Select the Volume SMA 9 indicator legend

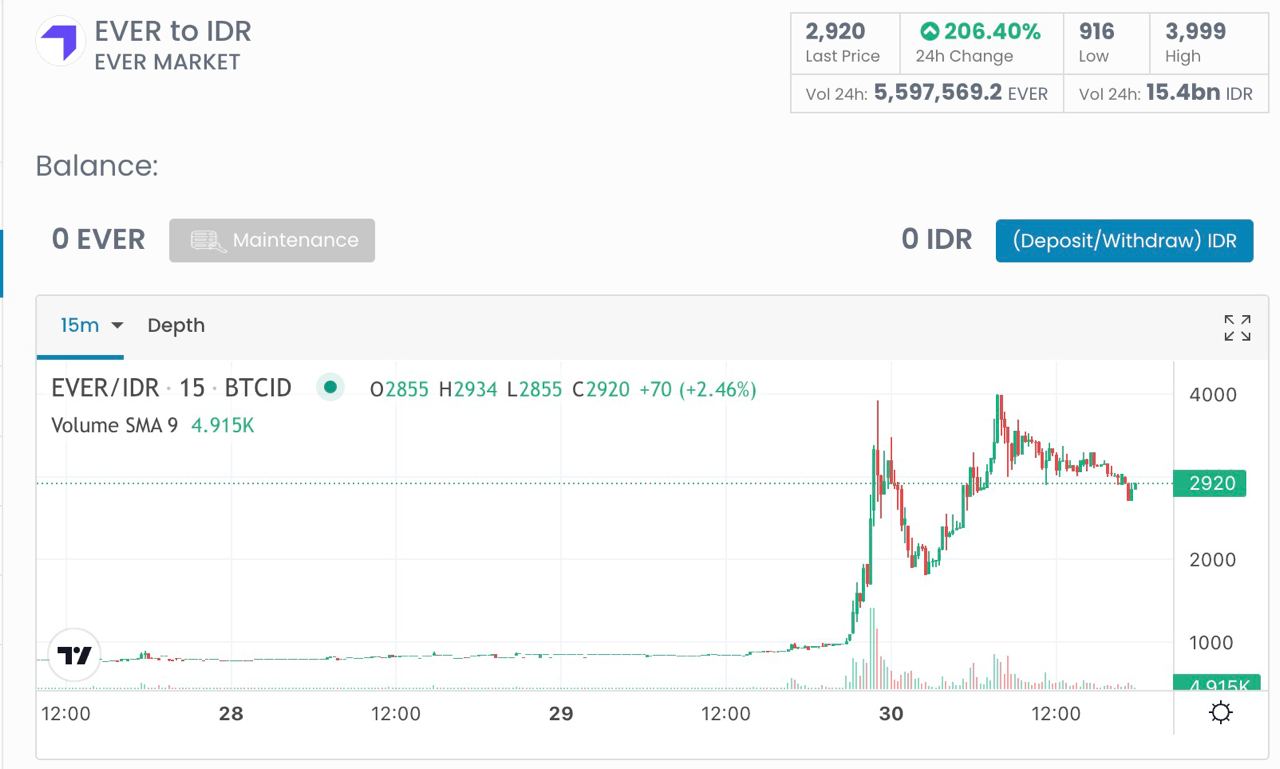pos(114,425)
